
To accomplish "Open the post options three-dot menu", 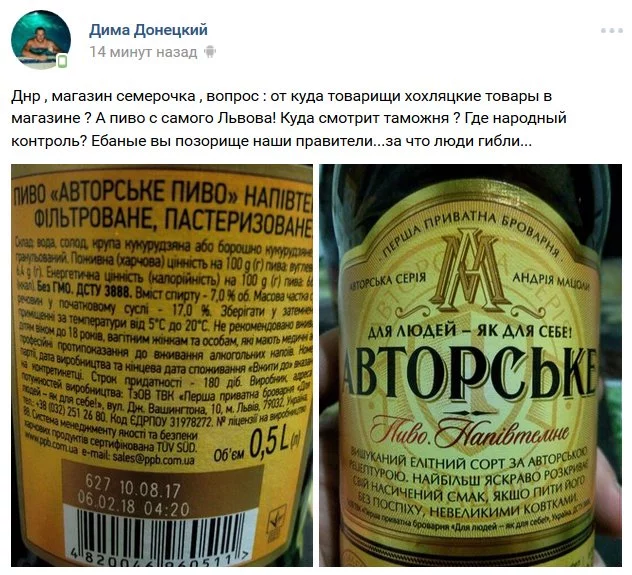I will coord(611,31).
